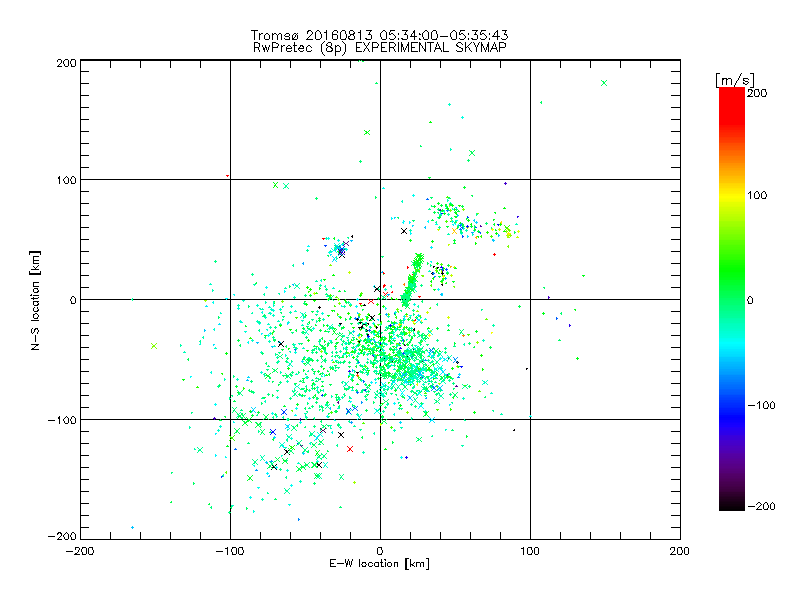The height and width of the screenshot is (600, 800).
Task: Click the title line "Tromsø 20160813 05:34:00-05:35:43"
Action: click(x=379, y=35)
